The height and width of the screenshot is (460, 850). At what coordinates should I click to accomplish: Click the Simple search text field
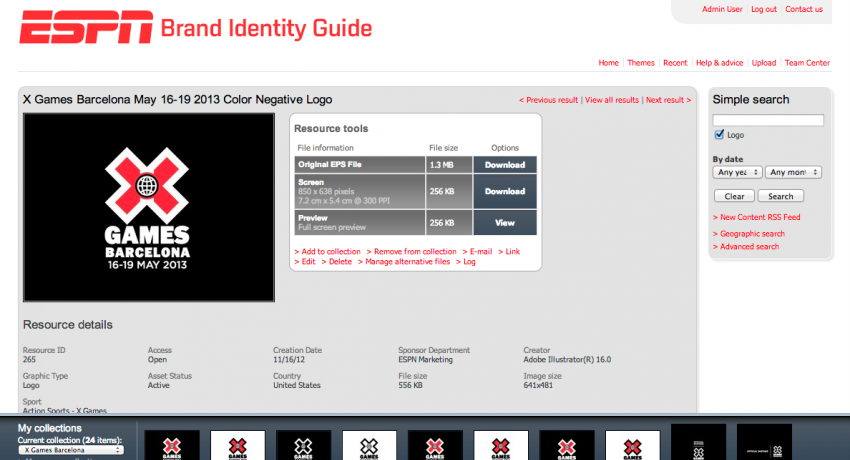[x=768, y=120]
